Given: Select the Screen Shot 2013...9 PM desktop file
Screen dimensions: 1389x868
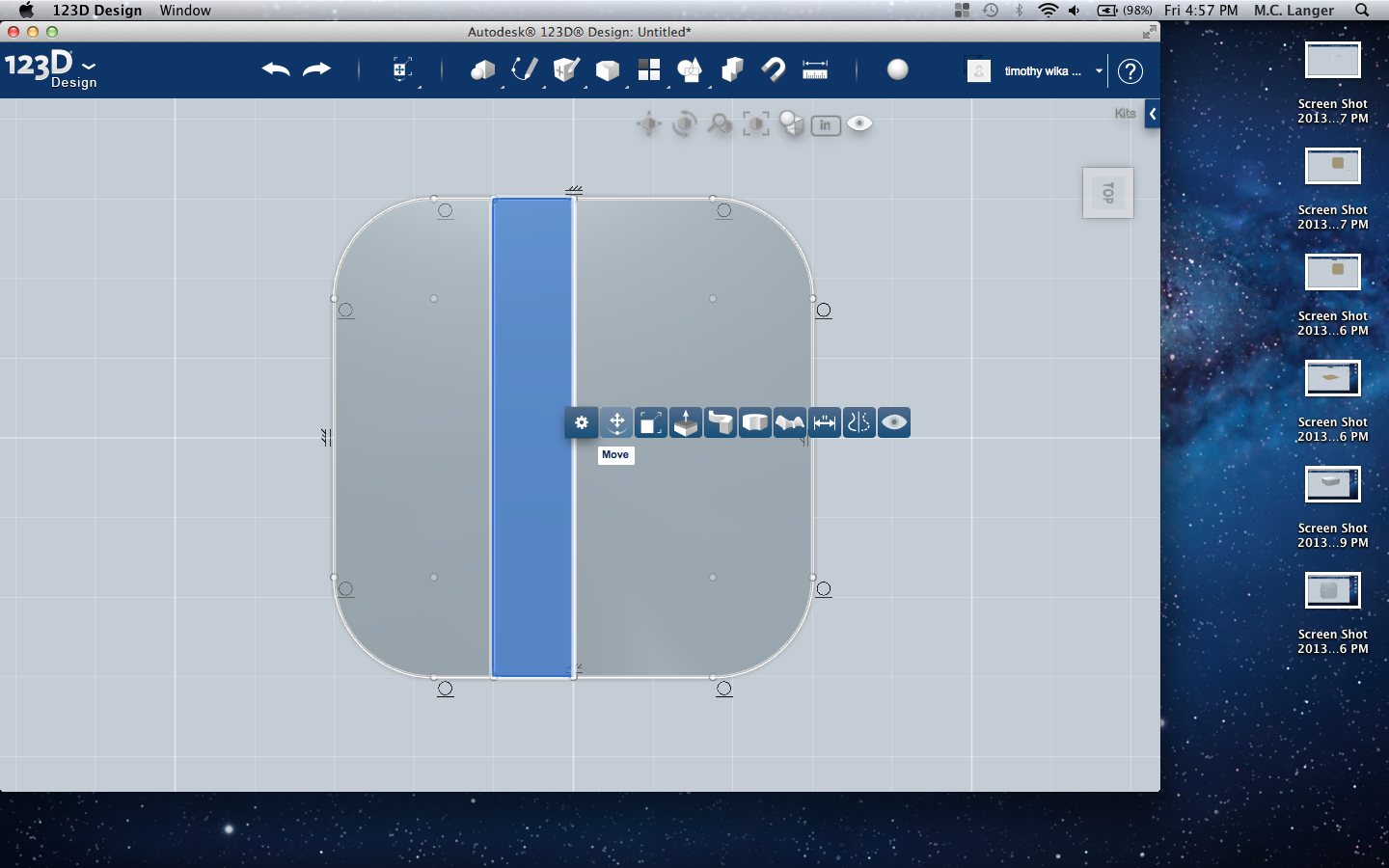Looking at the screenshot, I should coord(1333,508).
